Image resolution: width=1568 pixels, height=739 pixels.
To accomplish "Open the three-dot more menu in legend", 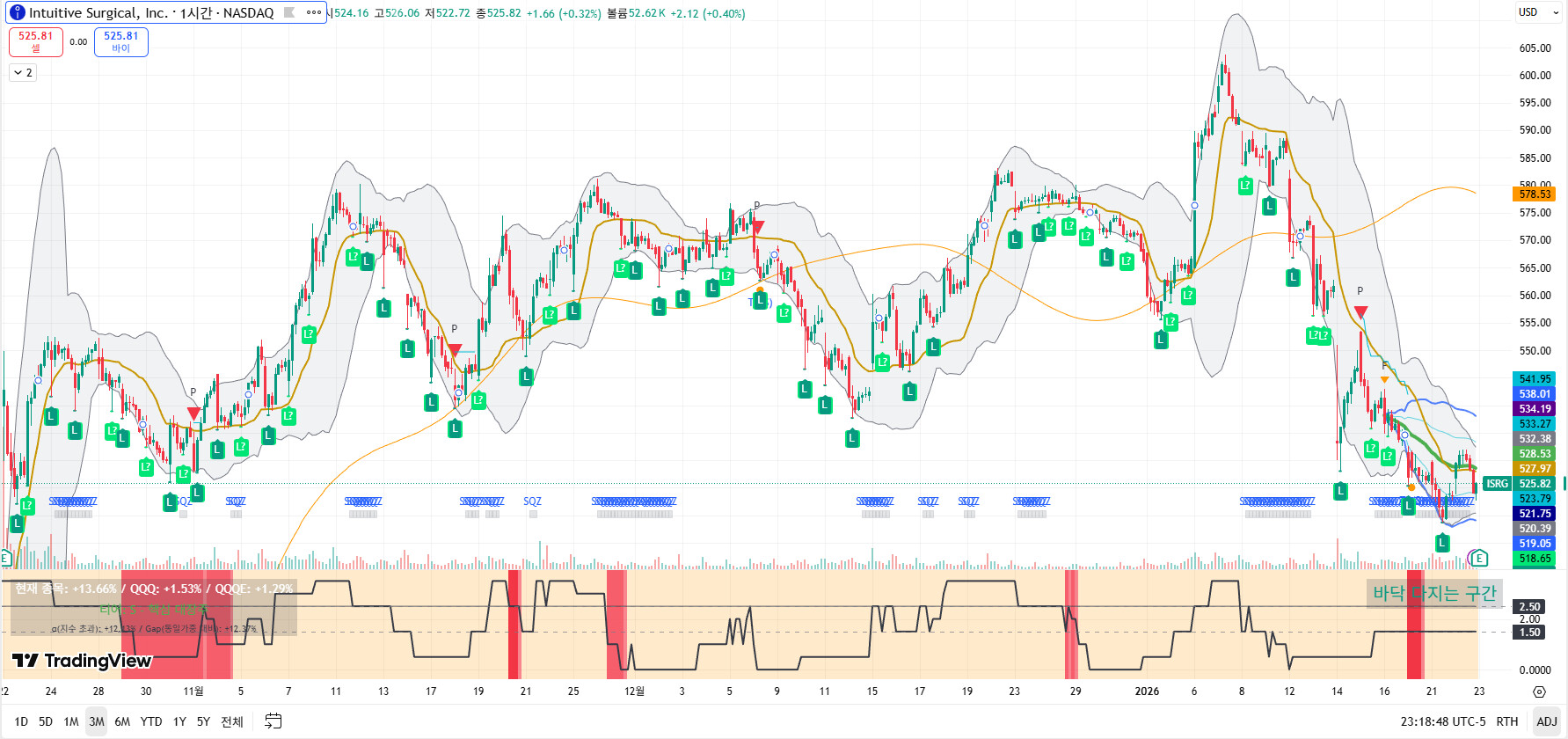I will (313, 12).
